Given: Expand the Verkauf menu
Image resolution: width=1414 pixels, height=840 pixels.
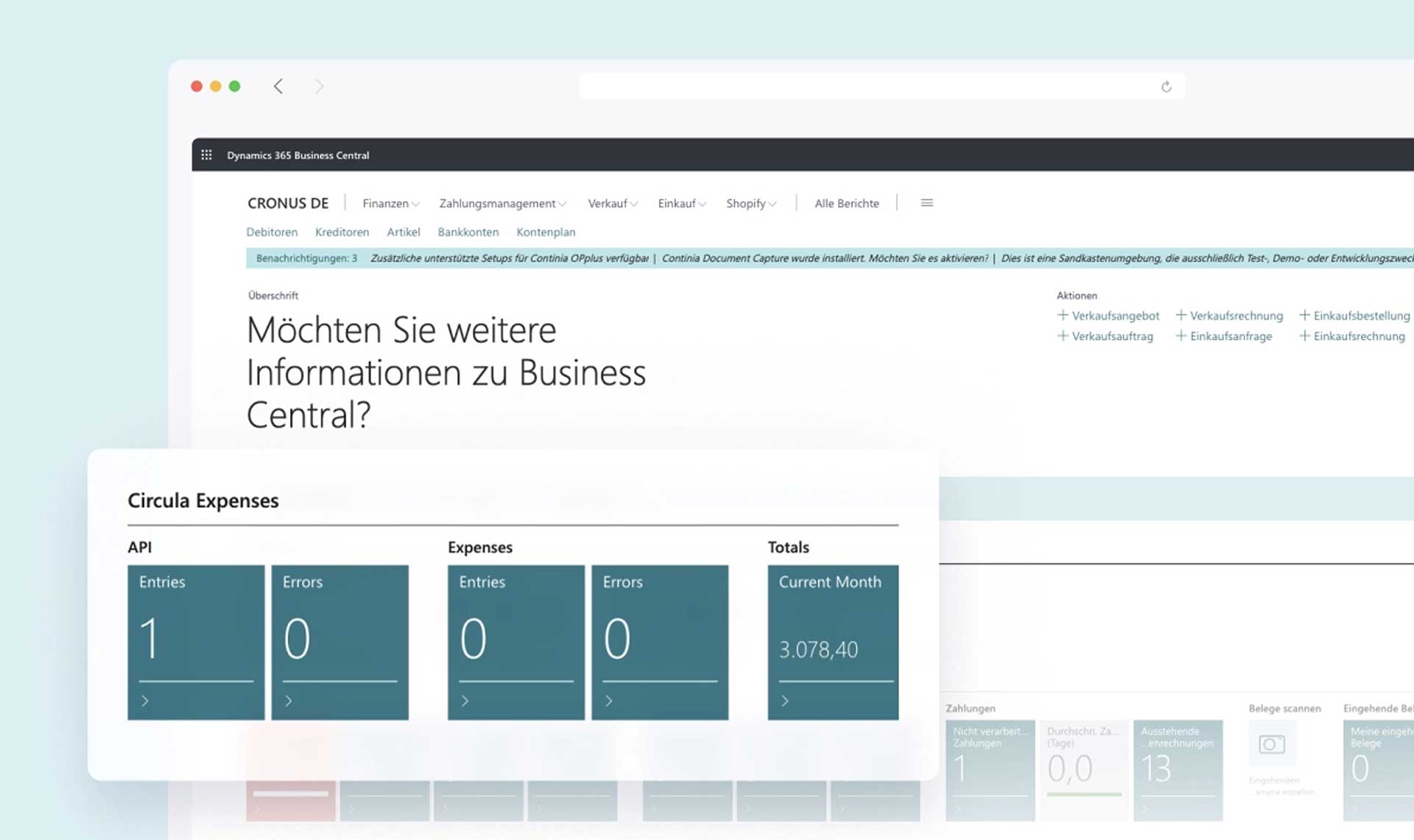Looking at the screenshot, I should (x=613, y=203).
